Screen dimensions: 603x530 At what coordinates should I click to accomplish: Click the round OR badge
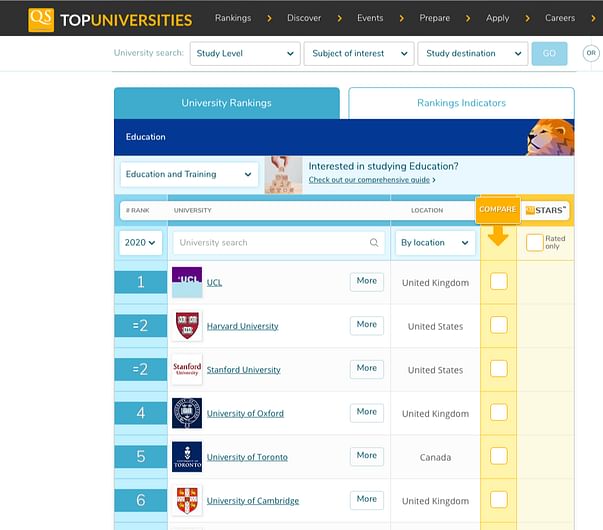tap(591, 53)
